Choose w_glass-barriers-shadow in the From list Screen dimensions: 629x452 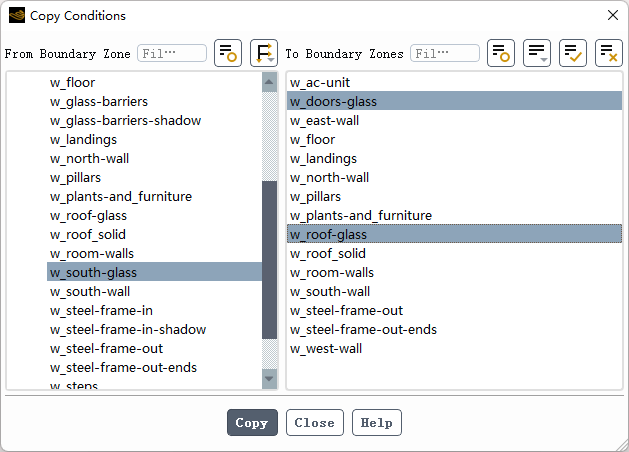(125, 121)
